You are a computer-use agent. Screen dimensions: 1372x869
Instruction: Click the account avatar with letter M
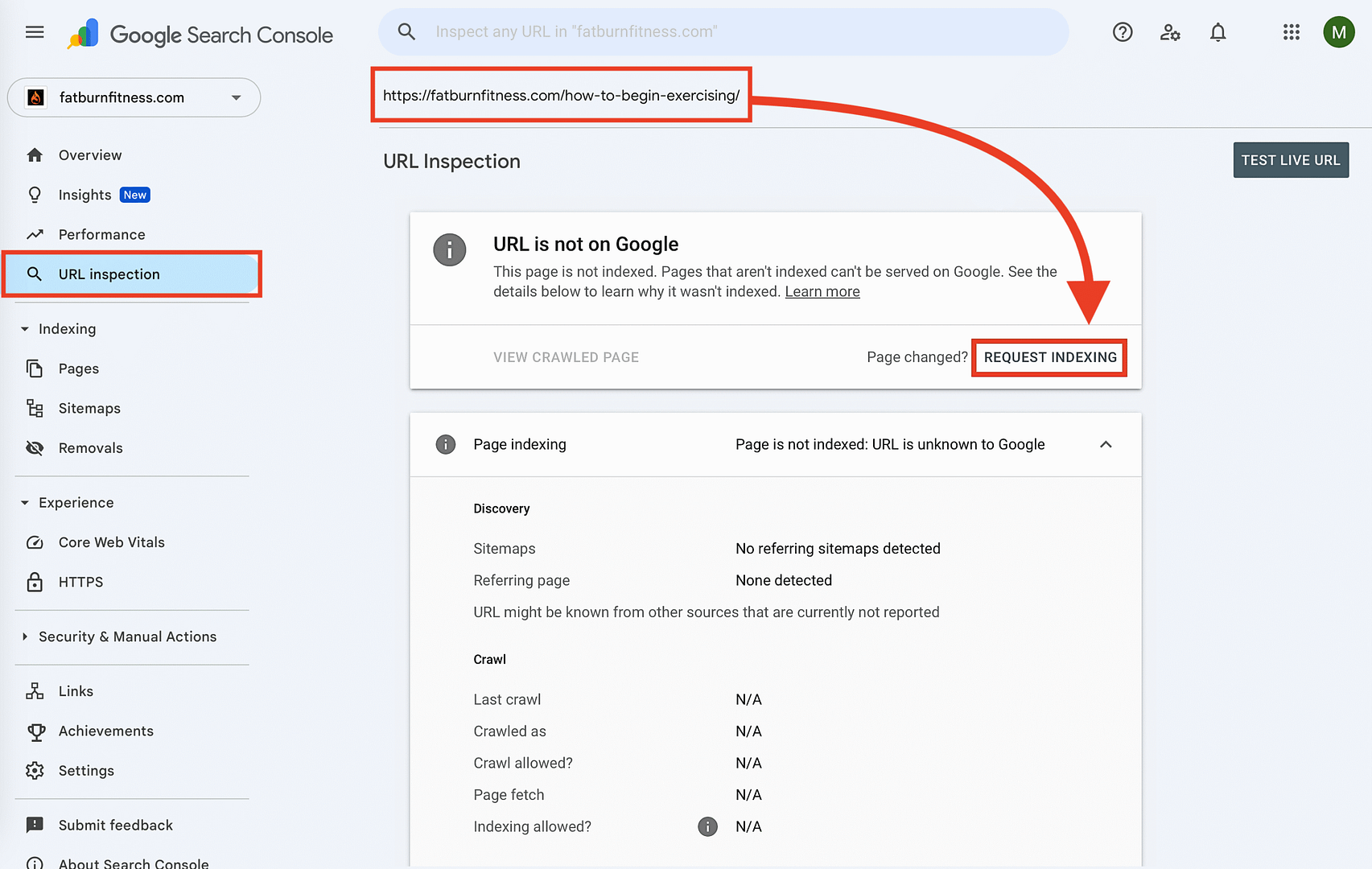1339,32
